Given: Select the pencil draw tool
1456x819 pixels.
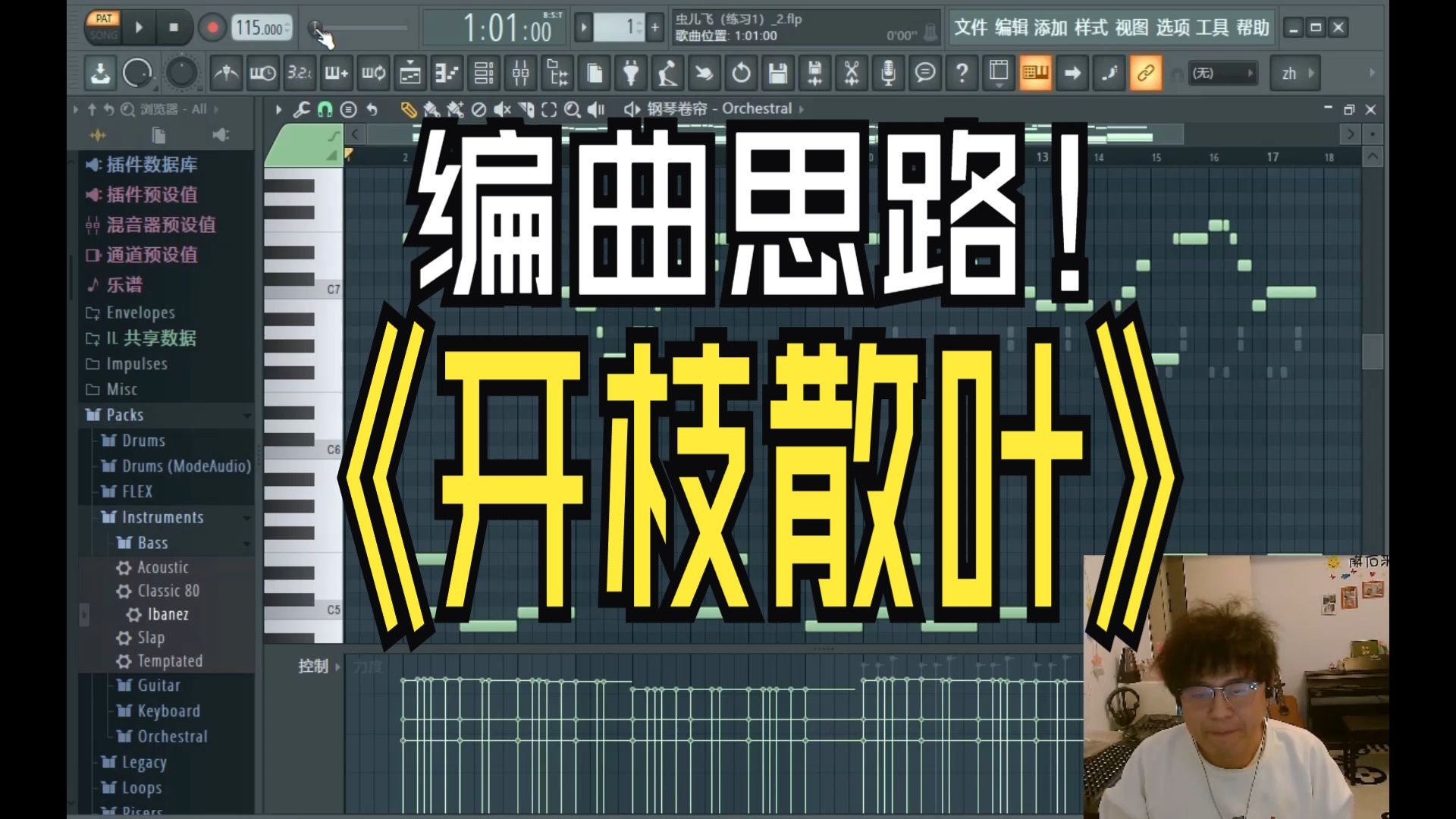Looking at the screenshot, I should (408, 110).
